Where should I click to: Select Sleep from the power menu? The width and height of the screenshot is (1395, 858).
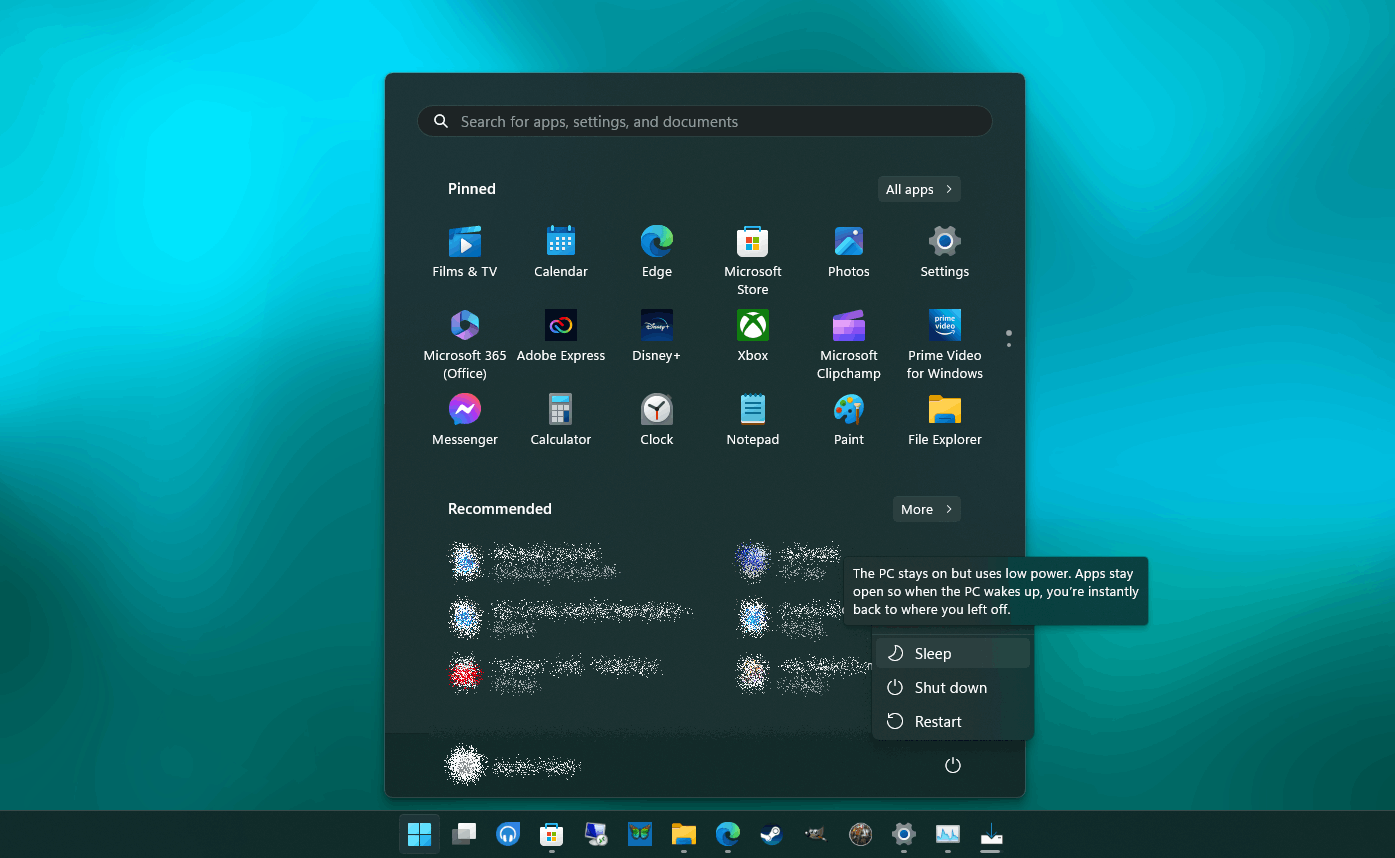click(953, 653)
